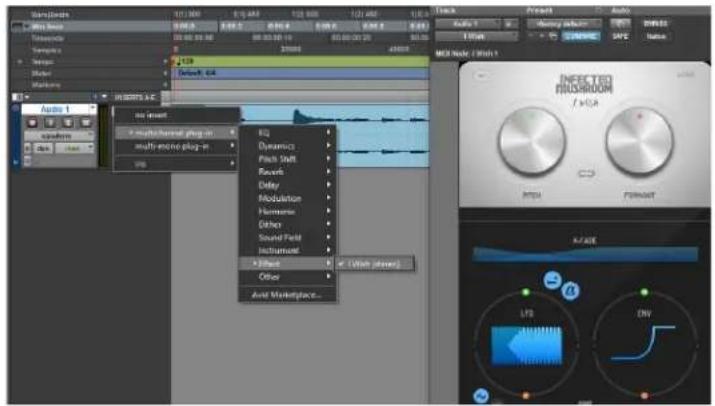Click 'Avid Marketplace...' menu entry
The height and width of the screenshot is (406, 715).
pos(287,295)
